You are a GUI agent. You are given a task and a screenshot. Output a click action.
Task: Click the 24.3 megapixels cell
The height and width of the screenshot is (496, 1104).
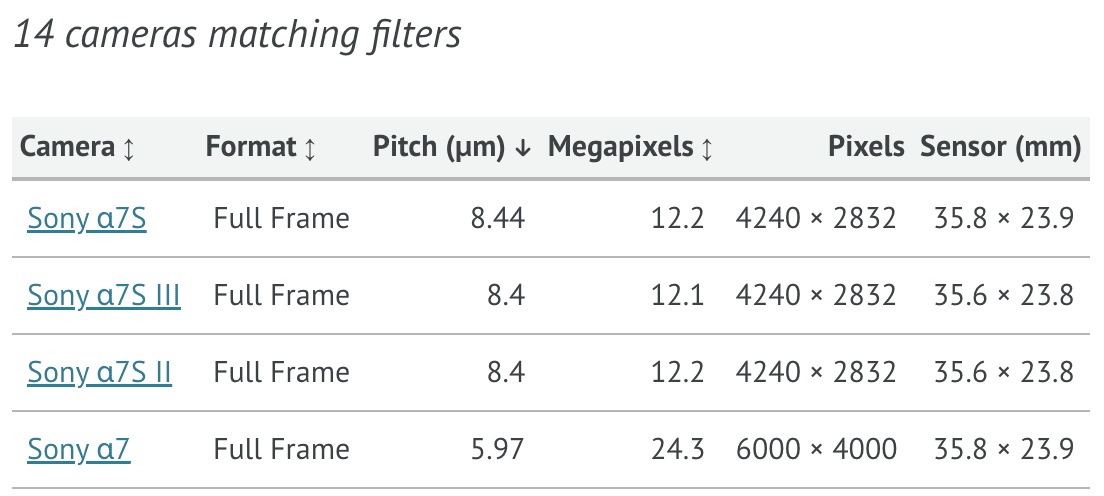(677, 449)
